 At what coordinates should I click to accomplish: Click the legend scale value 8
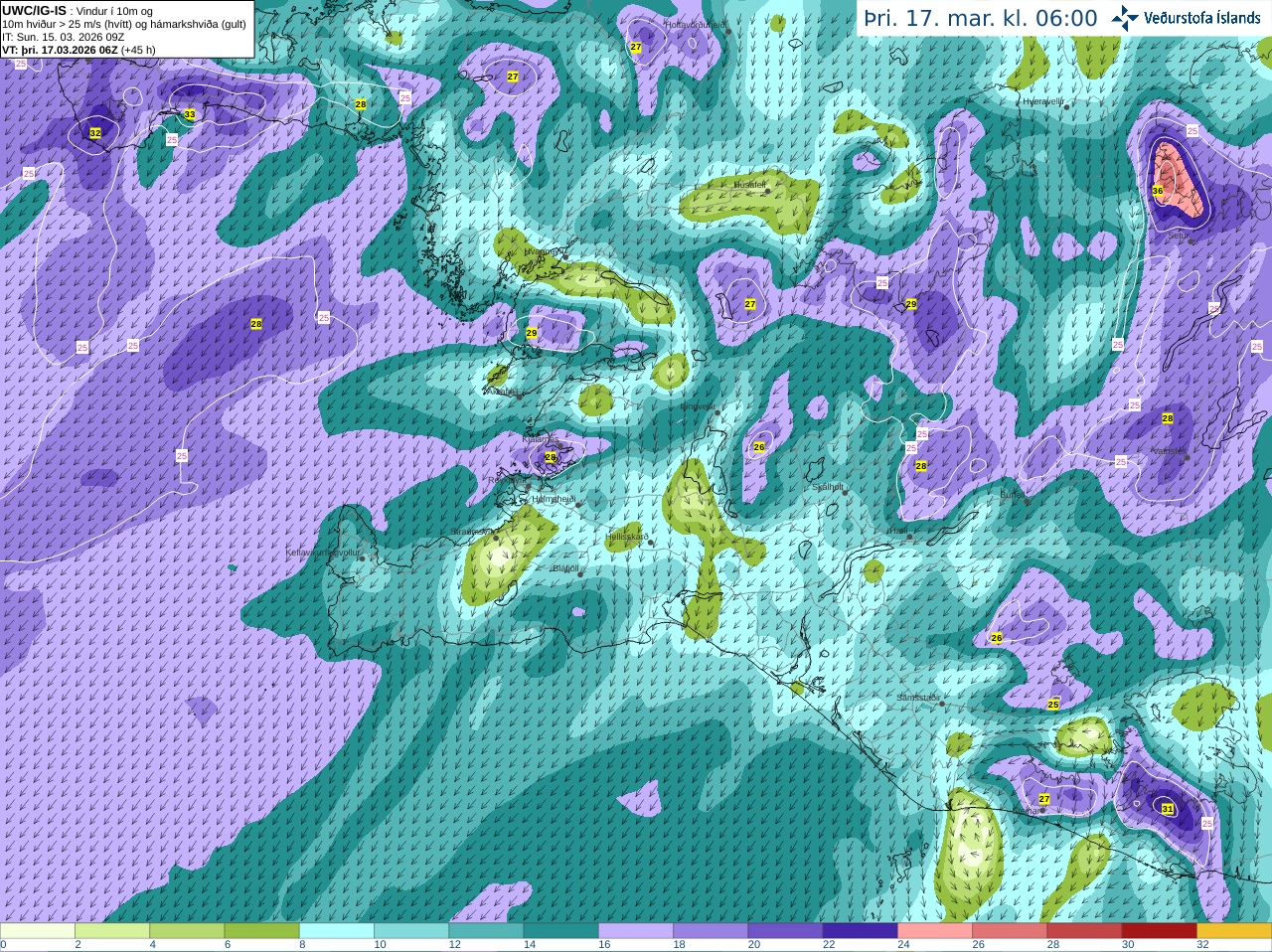click(302, 945)
